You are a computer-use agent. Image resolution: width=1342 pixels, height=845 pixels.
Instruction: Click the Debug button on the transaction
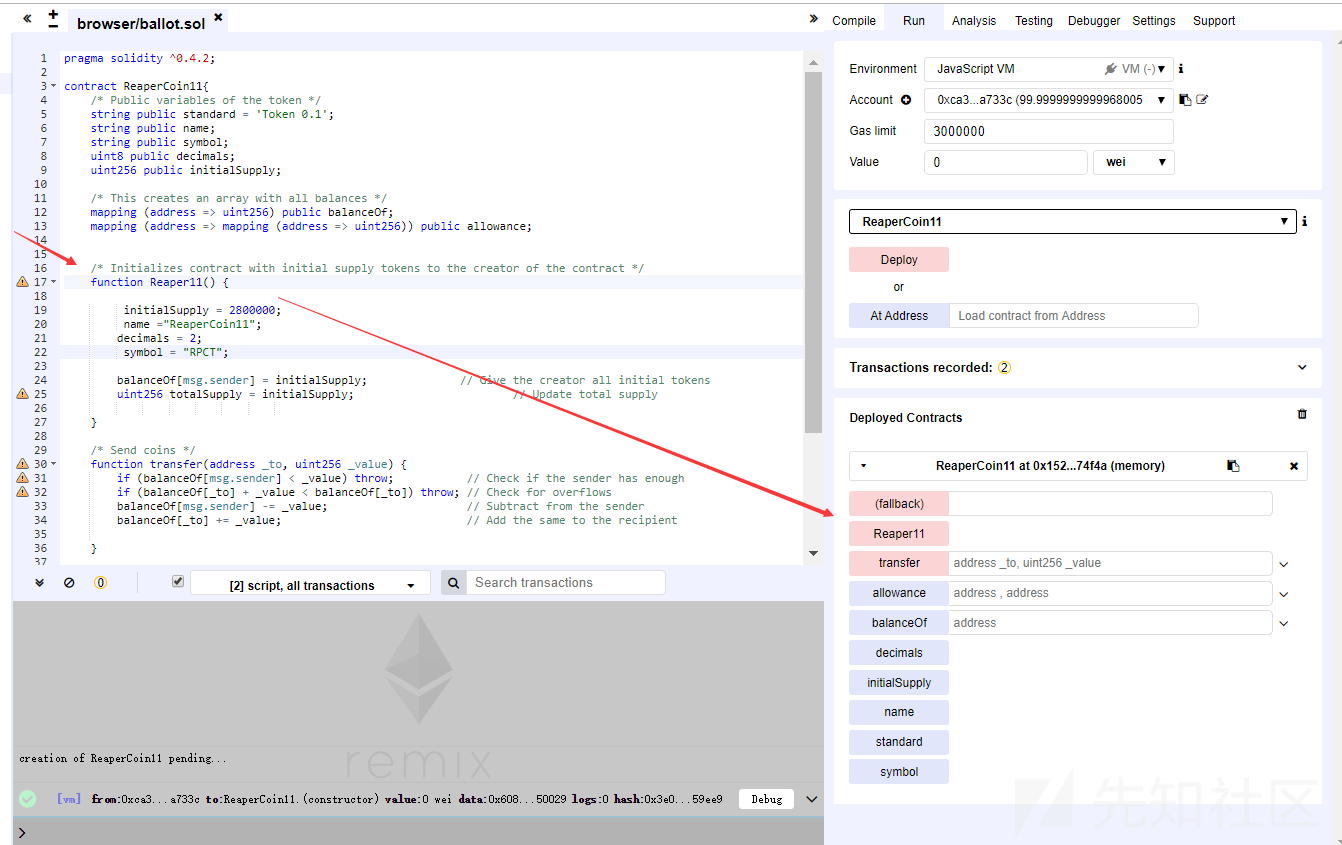click(x=767, y=799)
